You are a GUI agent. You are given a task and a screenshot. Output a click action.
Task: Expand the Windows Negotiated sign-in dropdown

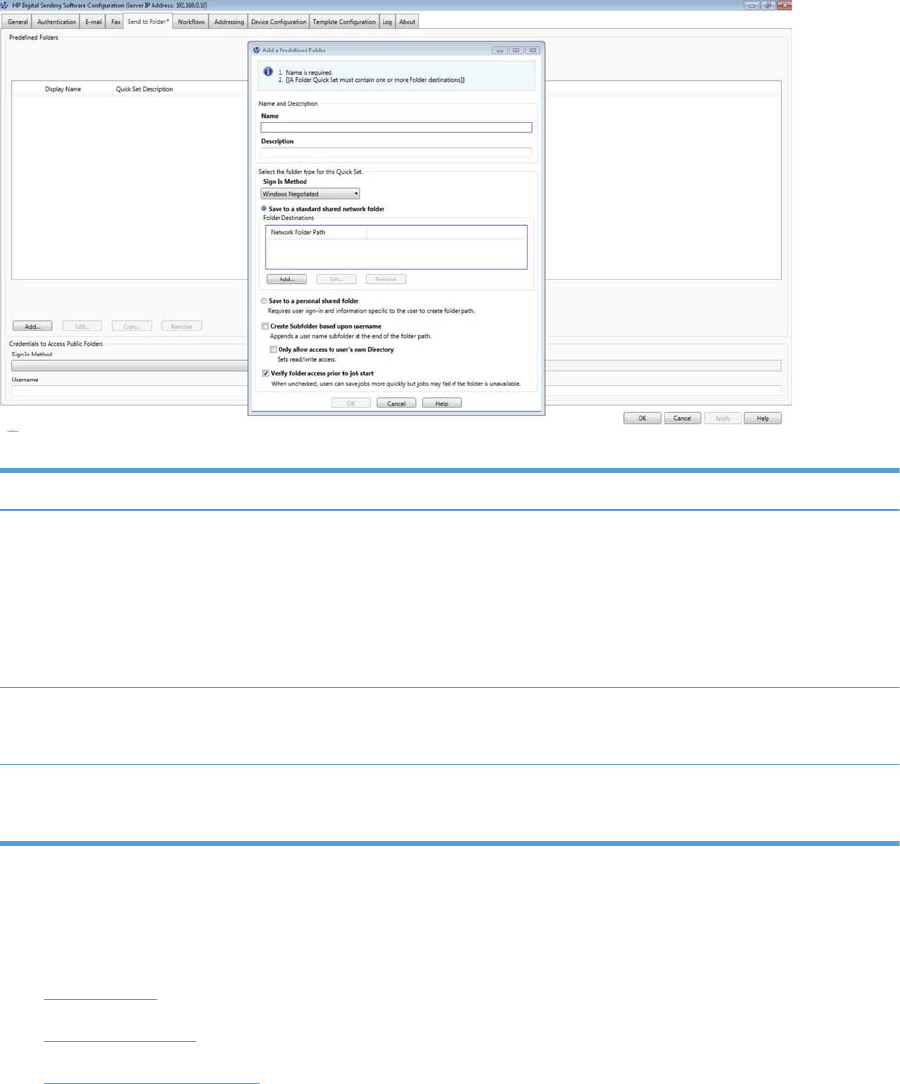310,194
